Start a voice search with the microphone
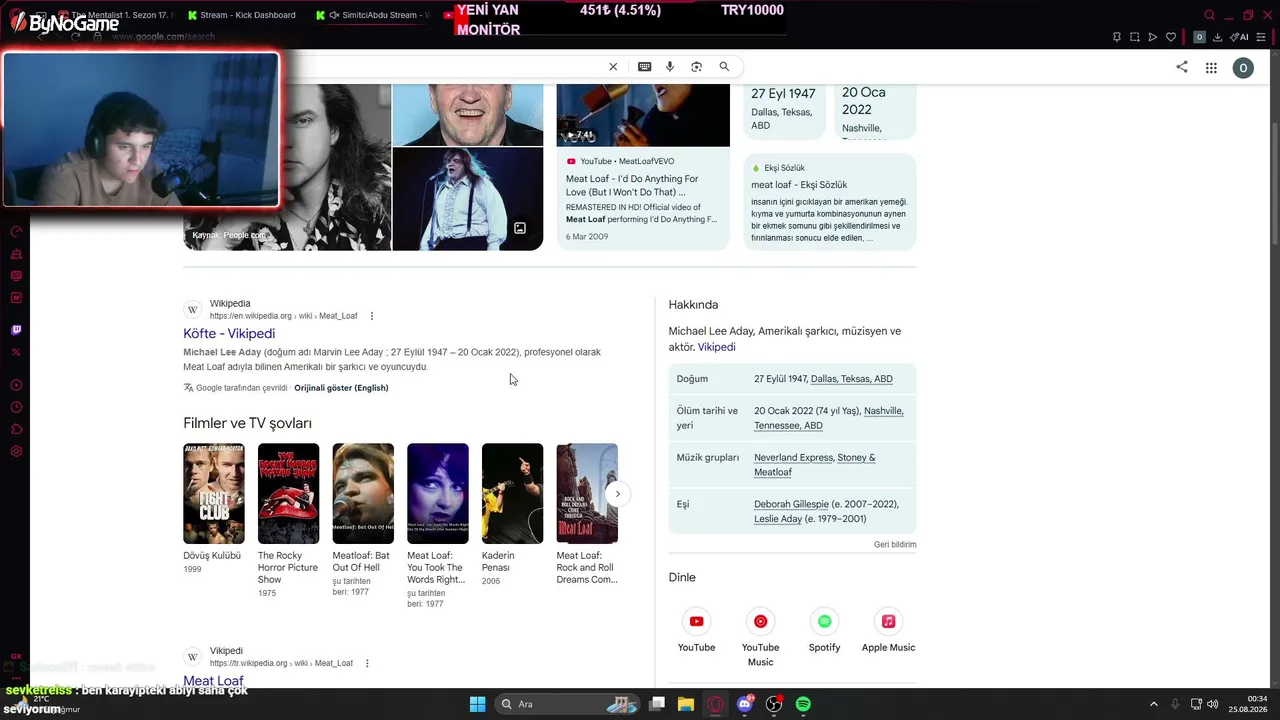1280x720 pixels. click(670, 67)
